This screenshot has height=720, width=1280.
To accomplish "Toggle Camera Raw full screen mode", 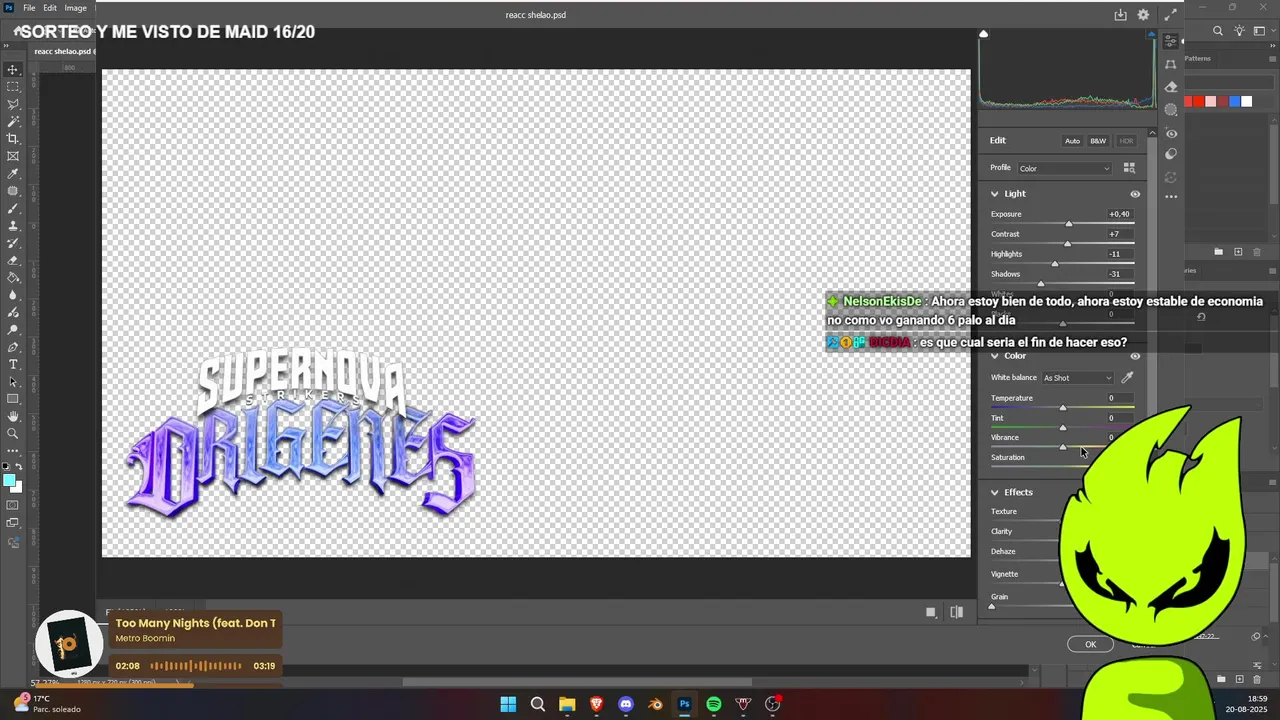I will [1170, 15].
